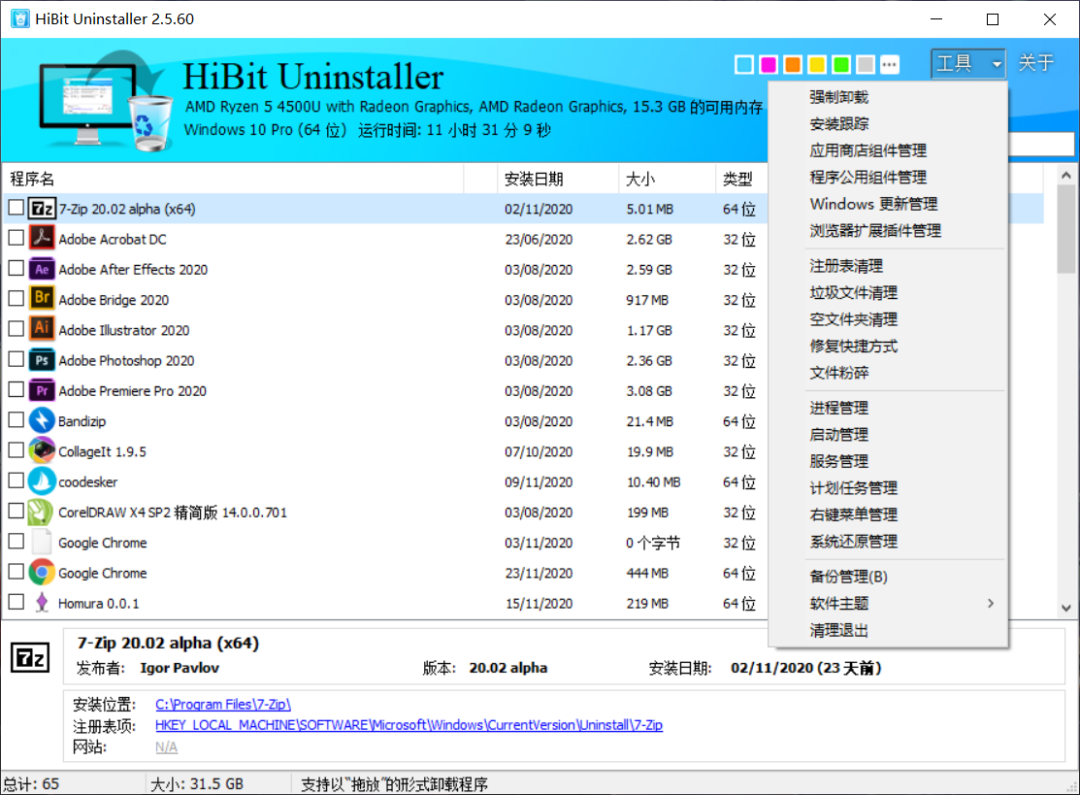The height and width of the screenshot is (795, 1080).
Task: Click the 7-Zip application icon
Action: [42, 208]
